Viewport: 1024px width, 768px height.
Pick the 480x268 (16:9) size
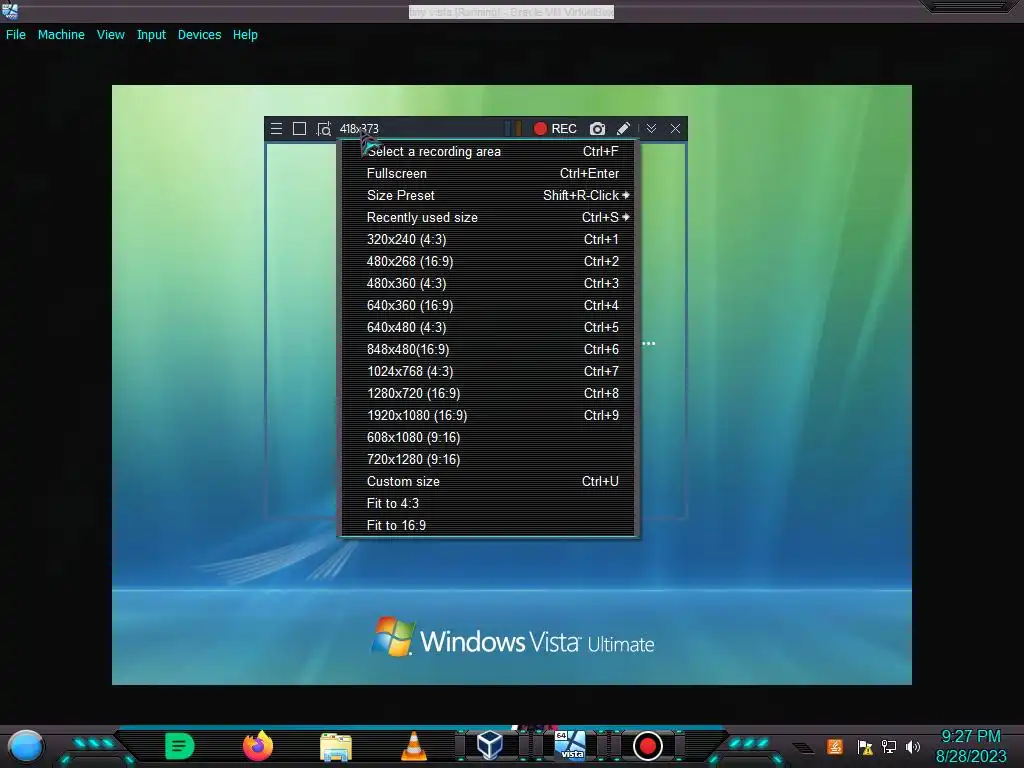pyautogui.click(x=488, y=261)
